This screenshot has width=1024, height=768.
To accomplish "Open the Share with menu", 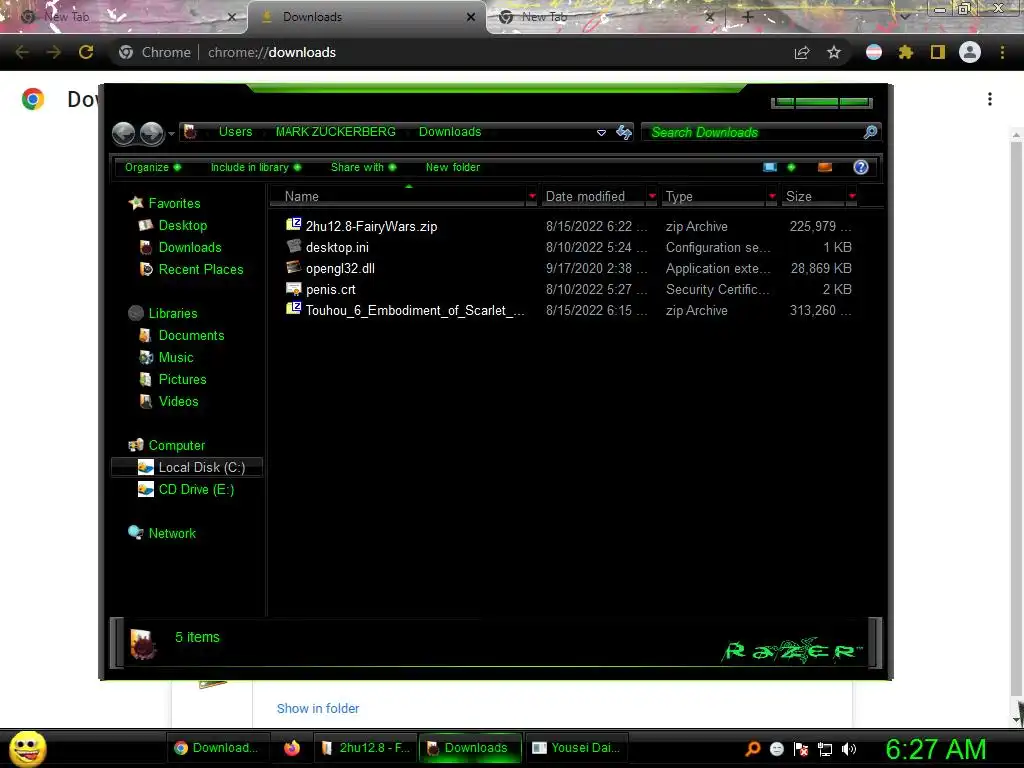I will 363,167.
